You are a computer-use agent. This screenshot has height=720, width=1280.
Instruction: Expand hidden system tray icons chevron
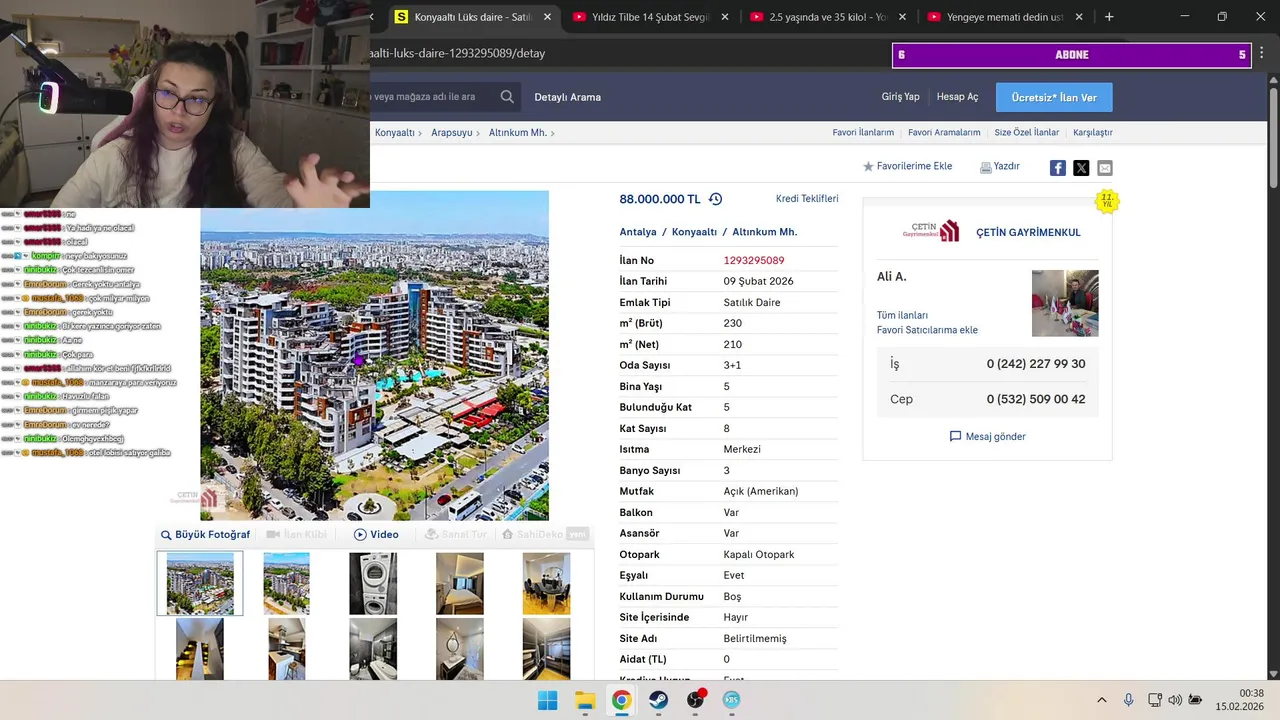(1102, 700)
